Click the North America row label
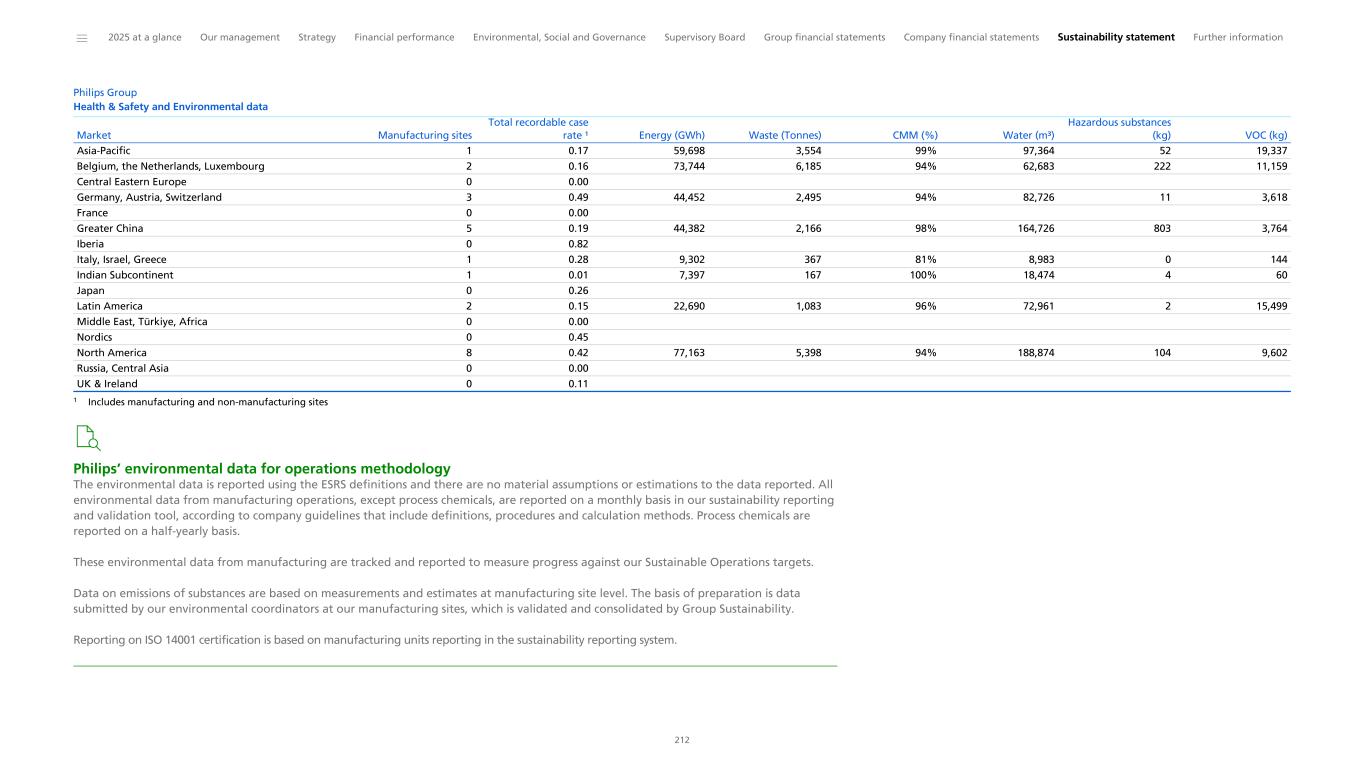This screenshot has width=1365, height=771. tap(111, 352)
